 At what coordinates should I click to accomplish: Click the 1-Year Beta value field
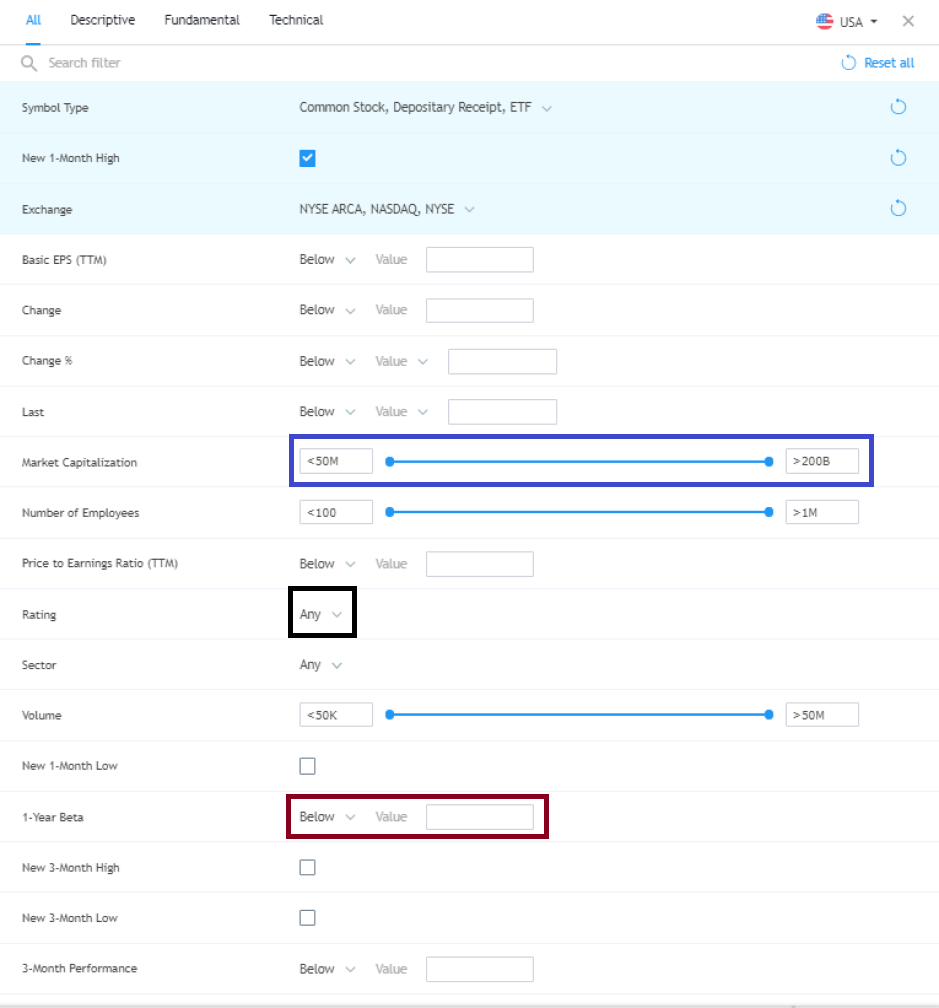point(479,816)
